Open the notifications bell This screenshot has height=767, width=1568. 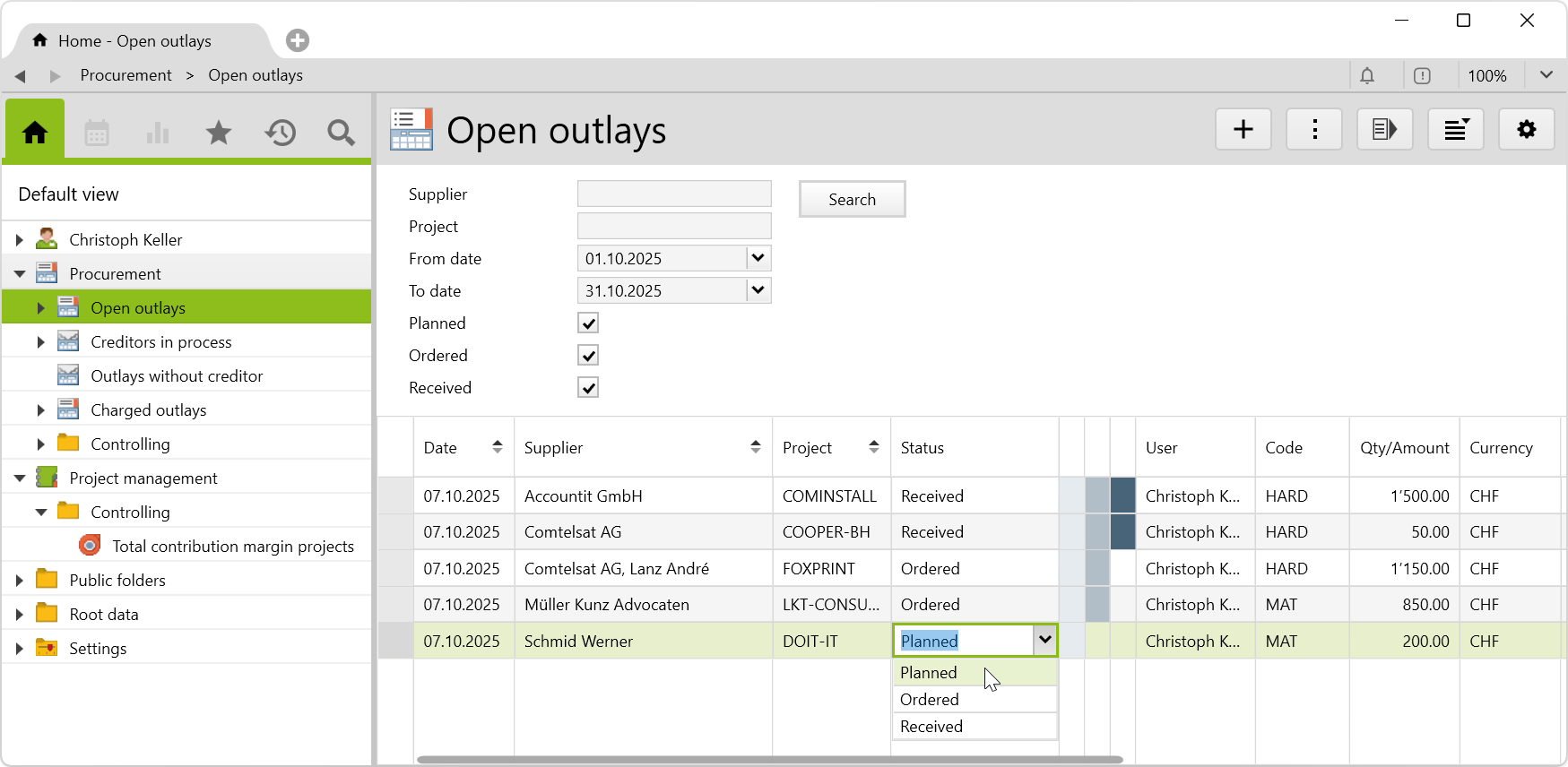tap(1366, 76)
